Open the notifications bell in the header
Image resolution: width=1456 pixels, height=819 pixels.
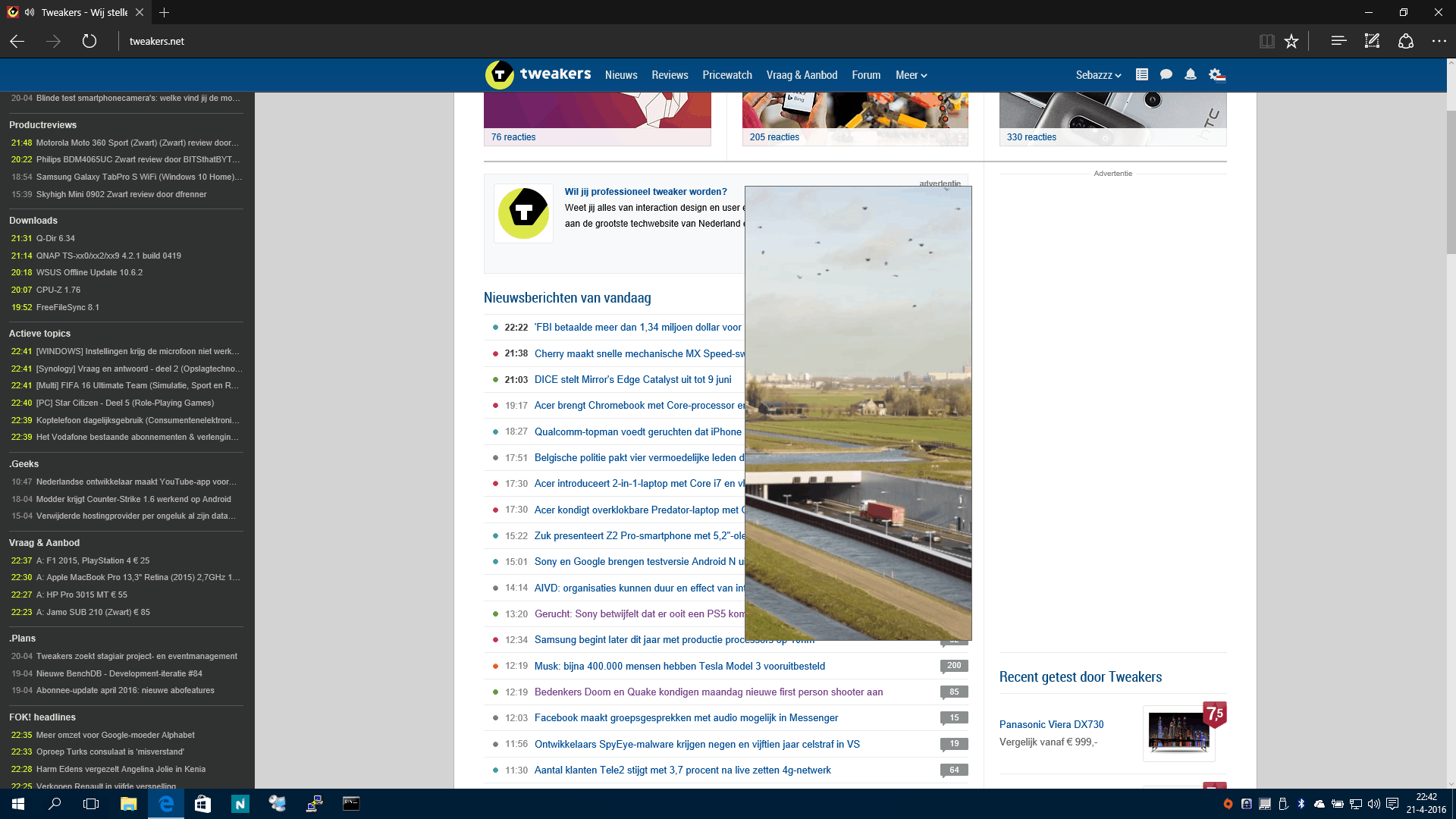tap(1191, 74)
